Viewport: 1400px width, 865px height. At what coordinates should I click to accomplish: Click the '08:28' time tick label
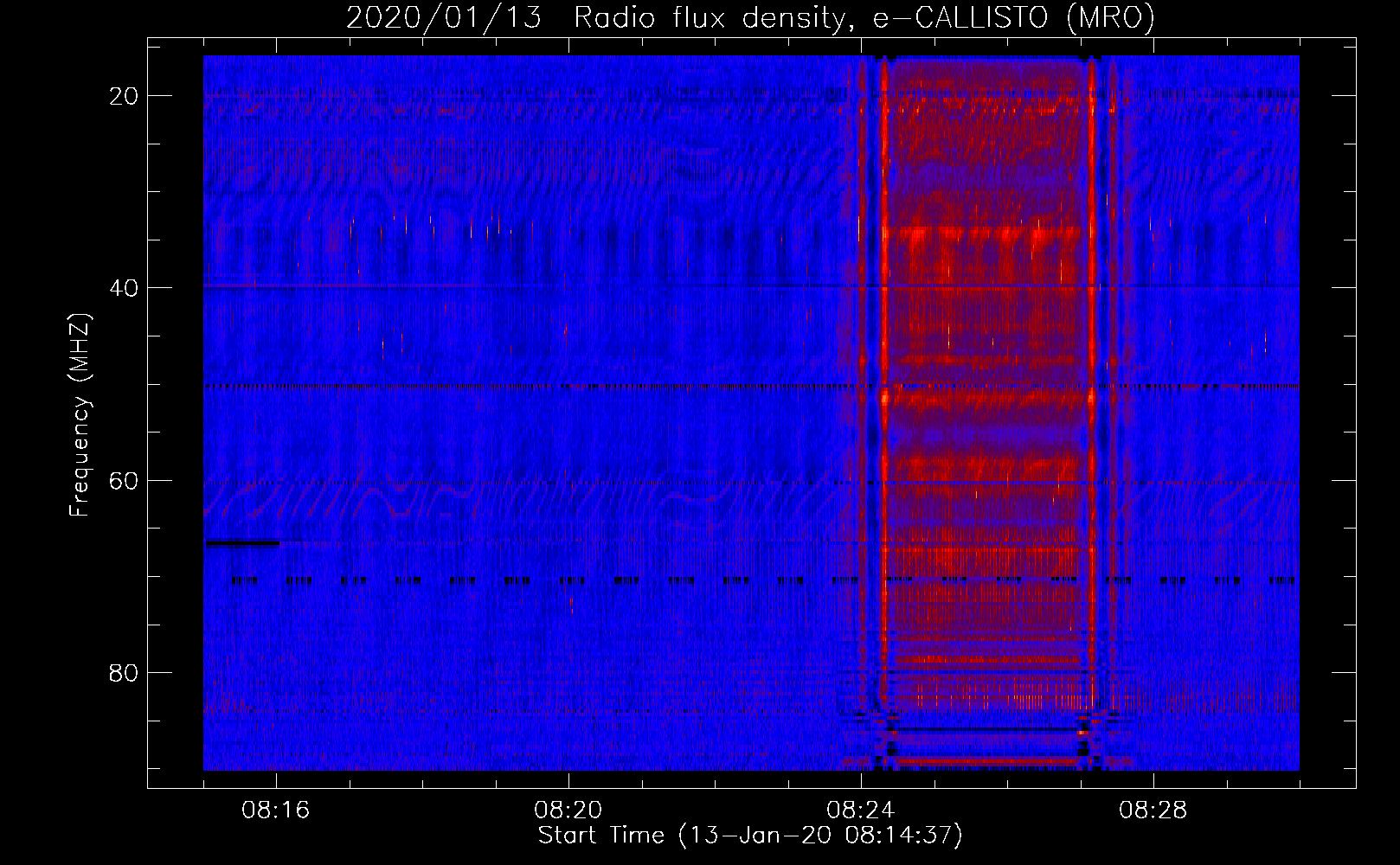(1153, 811)
